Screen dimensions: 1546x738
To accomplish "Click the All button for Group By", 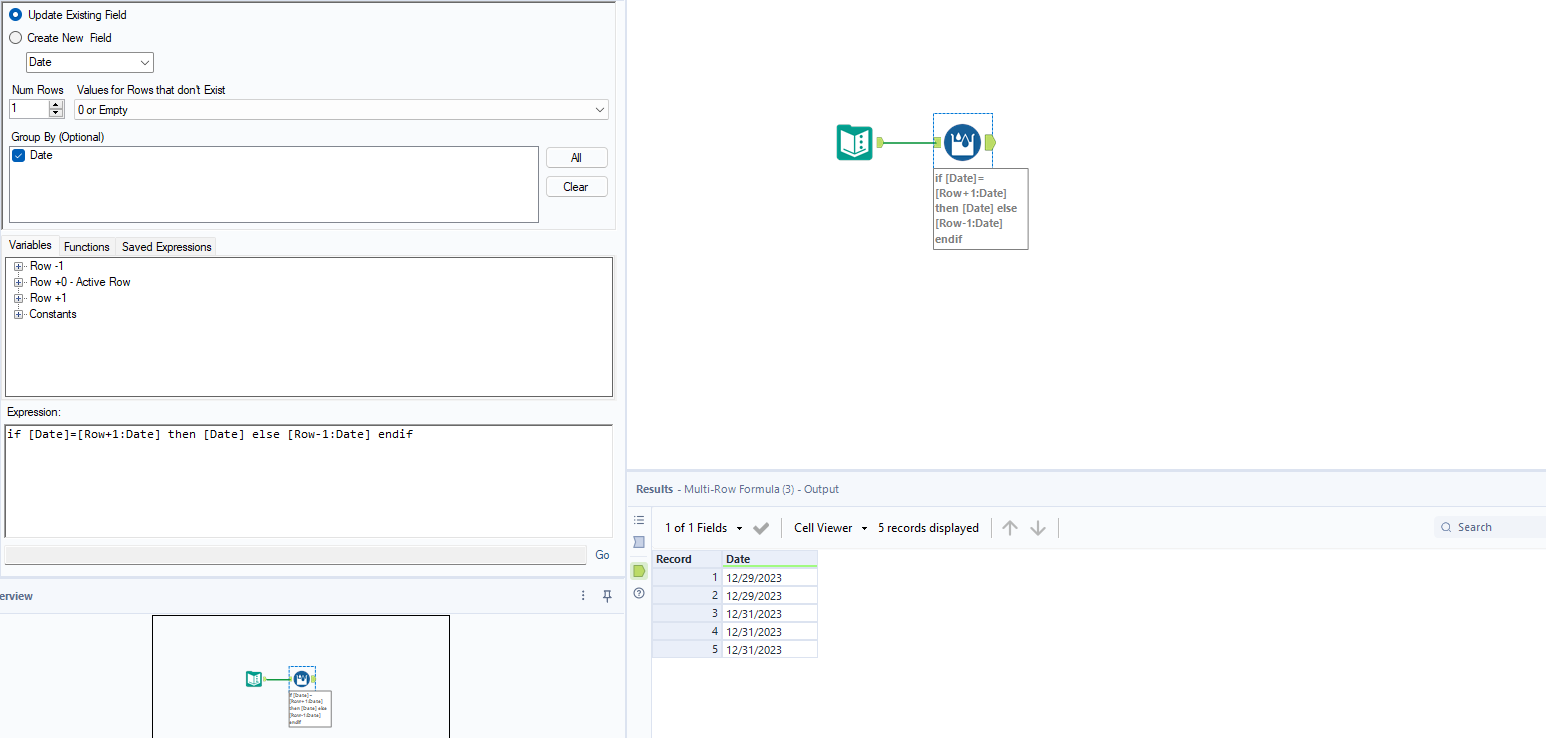I will pyautogui.click(x=576, y=157).
